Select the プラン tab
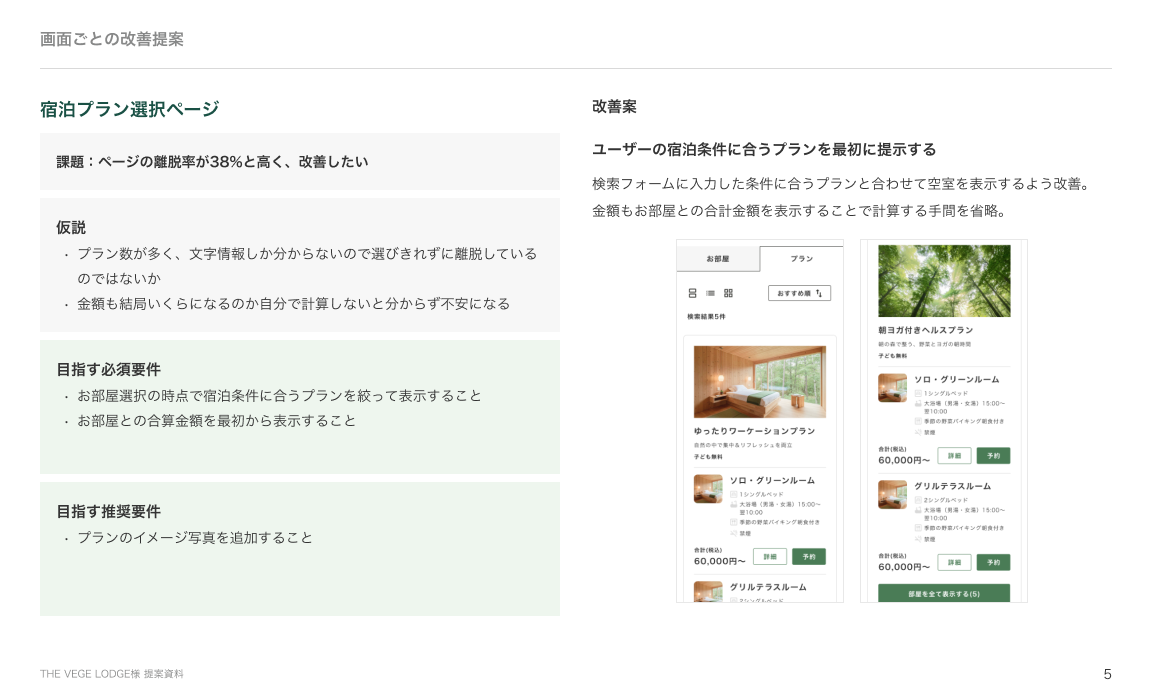This screenshot has width=1152, height=700. point(801,259)
